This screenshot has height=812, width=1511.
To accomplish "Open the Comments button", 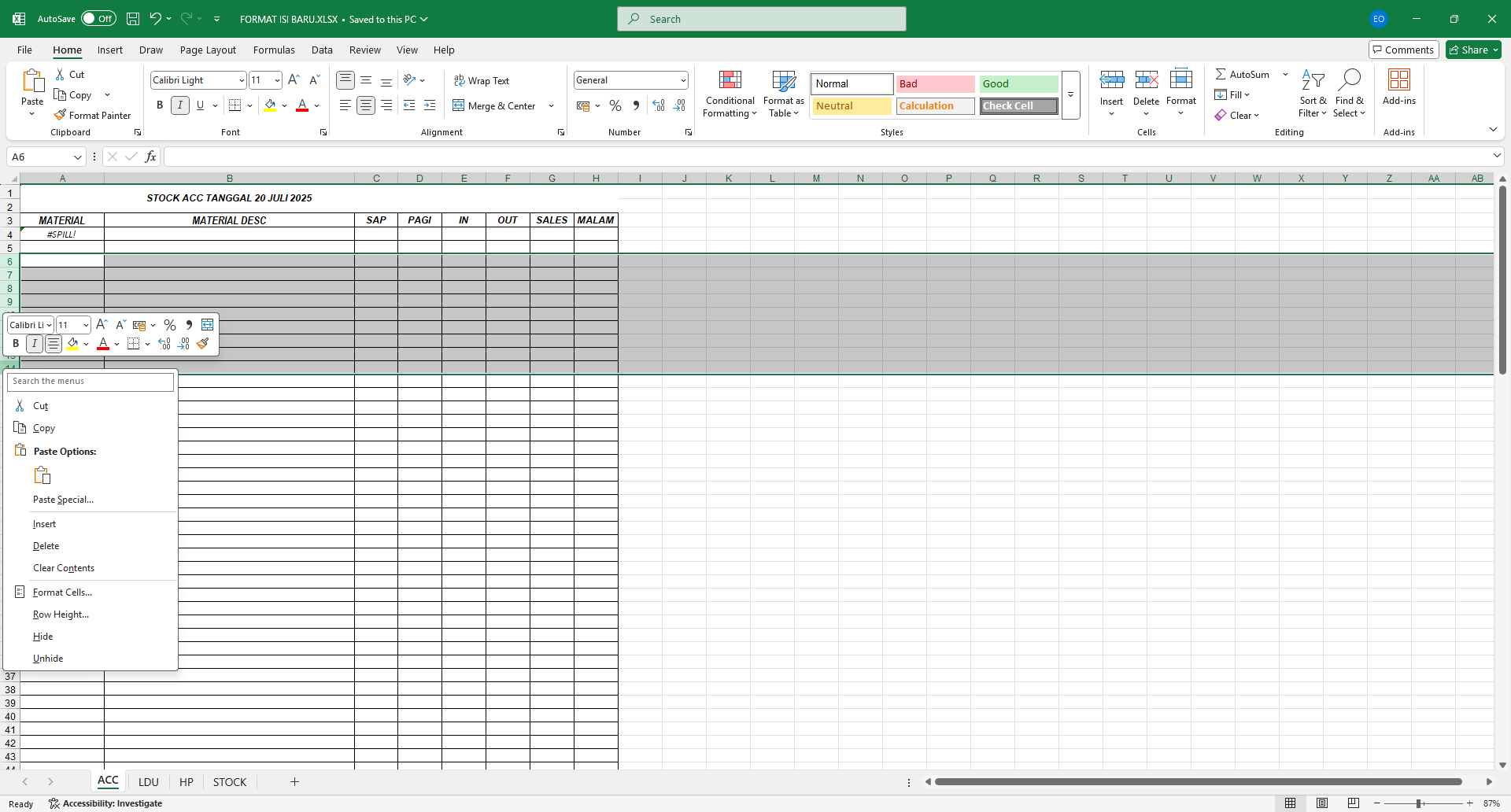I will click(x=1403, y=50).
